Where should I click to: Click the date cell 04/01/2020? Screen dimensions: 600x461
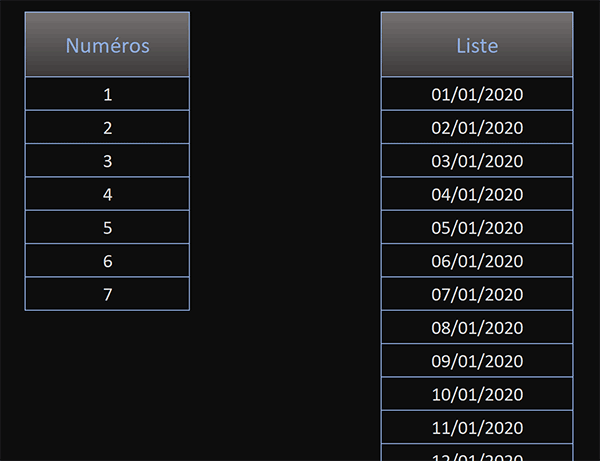click(477, 194)
